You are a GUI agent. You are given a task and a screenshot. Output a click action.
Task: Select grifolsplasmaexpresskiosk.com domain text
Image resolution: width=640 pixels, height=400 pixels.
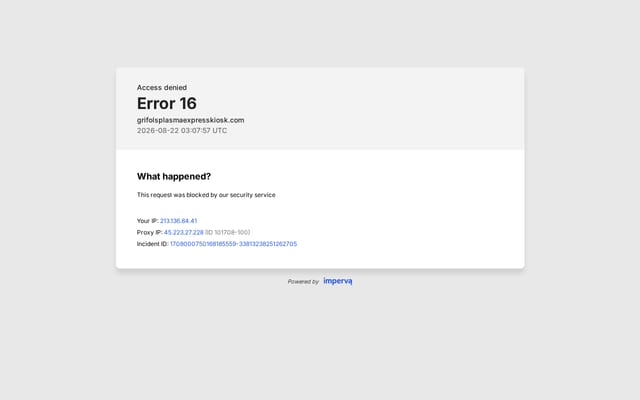point(191,120)
